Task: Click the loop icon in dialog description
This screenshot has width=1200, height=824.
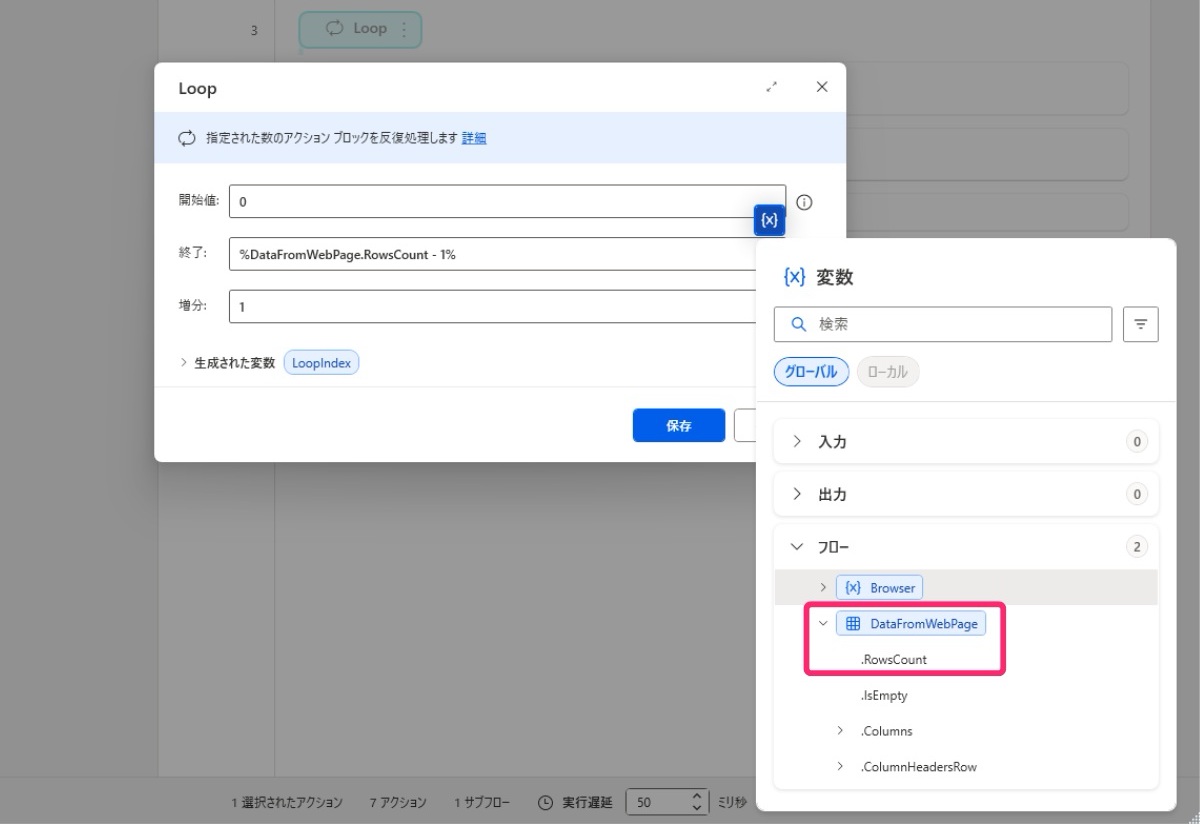Action: 187,138
